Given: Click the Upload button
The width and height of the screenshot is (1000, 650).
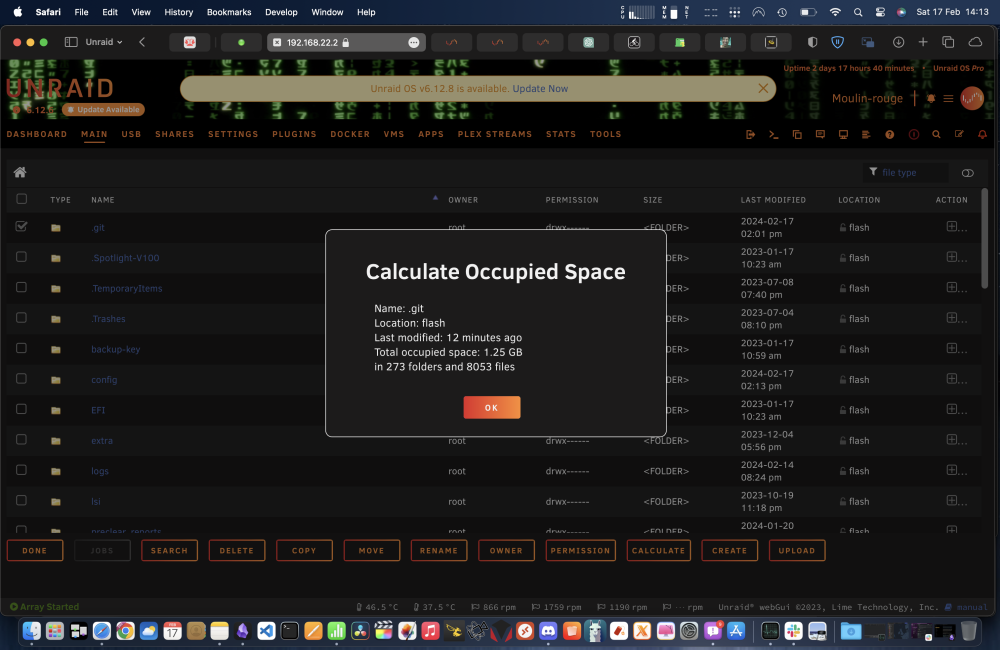Looking at the screenshot, I should [x=797, y=550].
